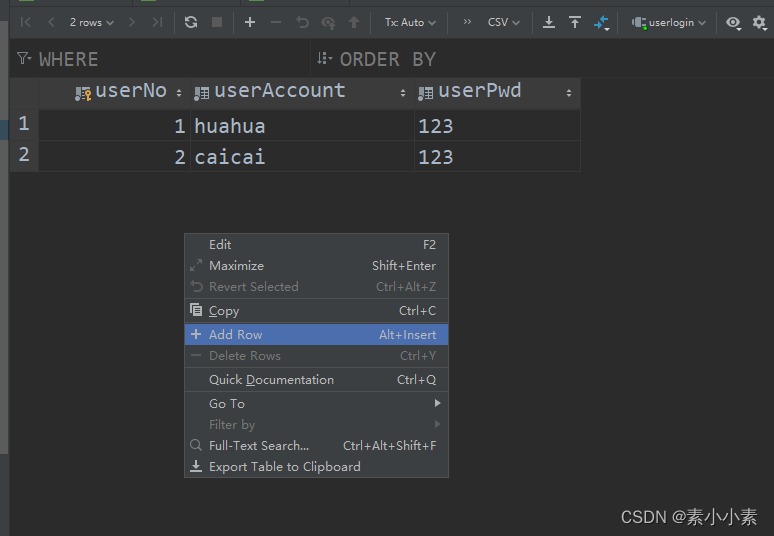Image resolution: width=774 pixels, height=536 pixels.
Task: Select the userPwd column header
Action: point(497,92)
